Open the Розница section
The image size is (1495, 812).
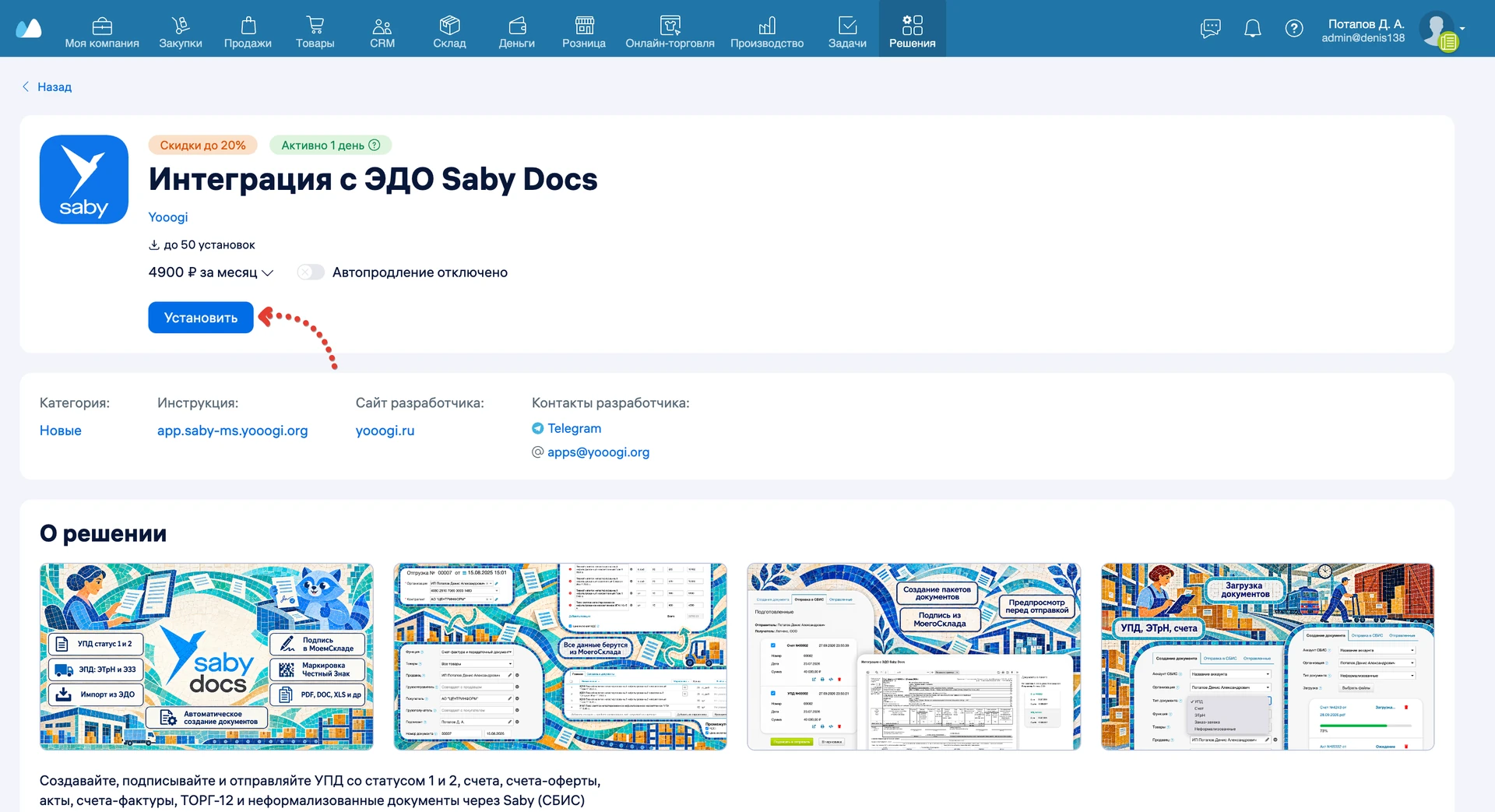click(584, 32)
